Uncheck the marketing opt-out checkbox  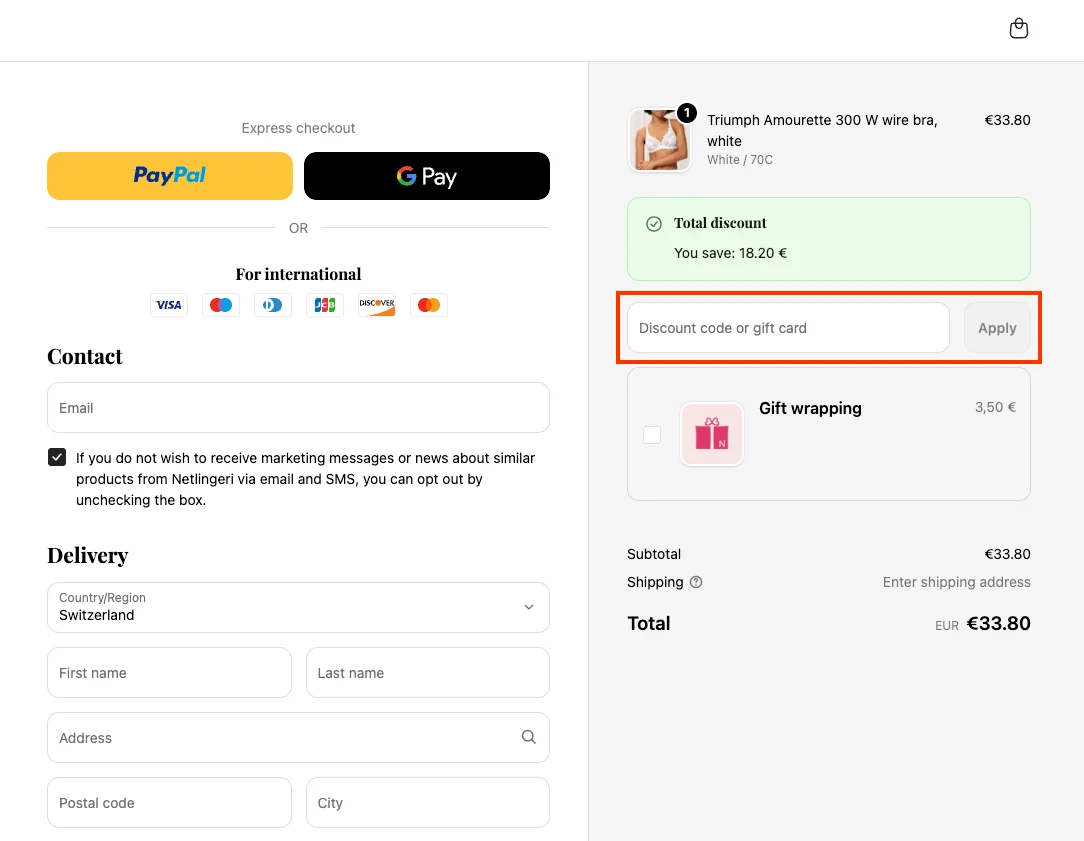tap(57, 457)
